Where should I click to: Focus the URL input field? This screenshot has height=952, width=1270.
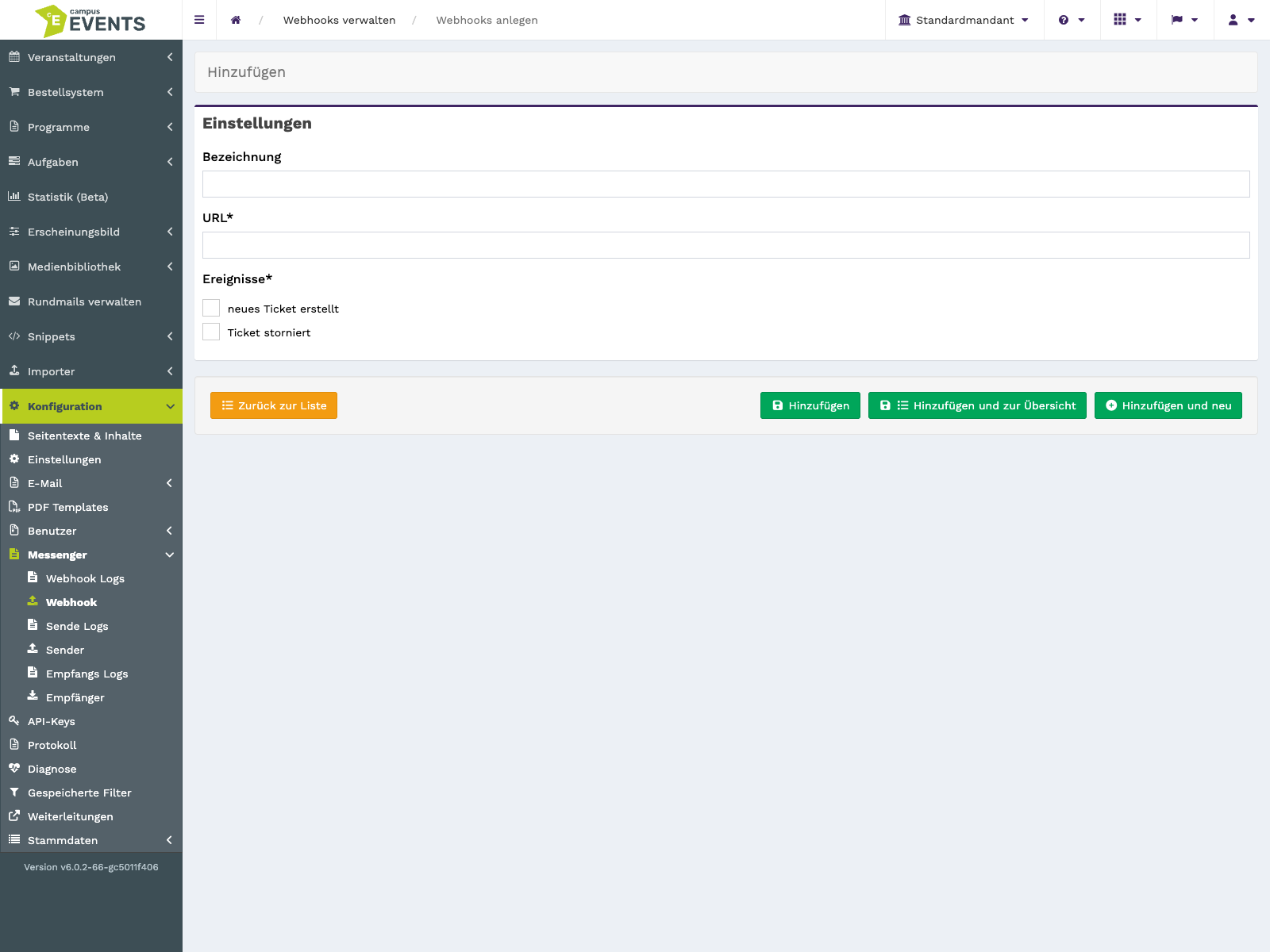pos(726,245)
